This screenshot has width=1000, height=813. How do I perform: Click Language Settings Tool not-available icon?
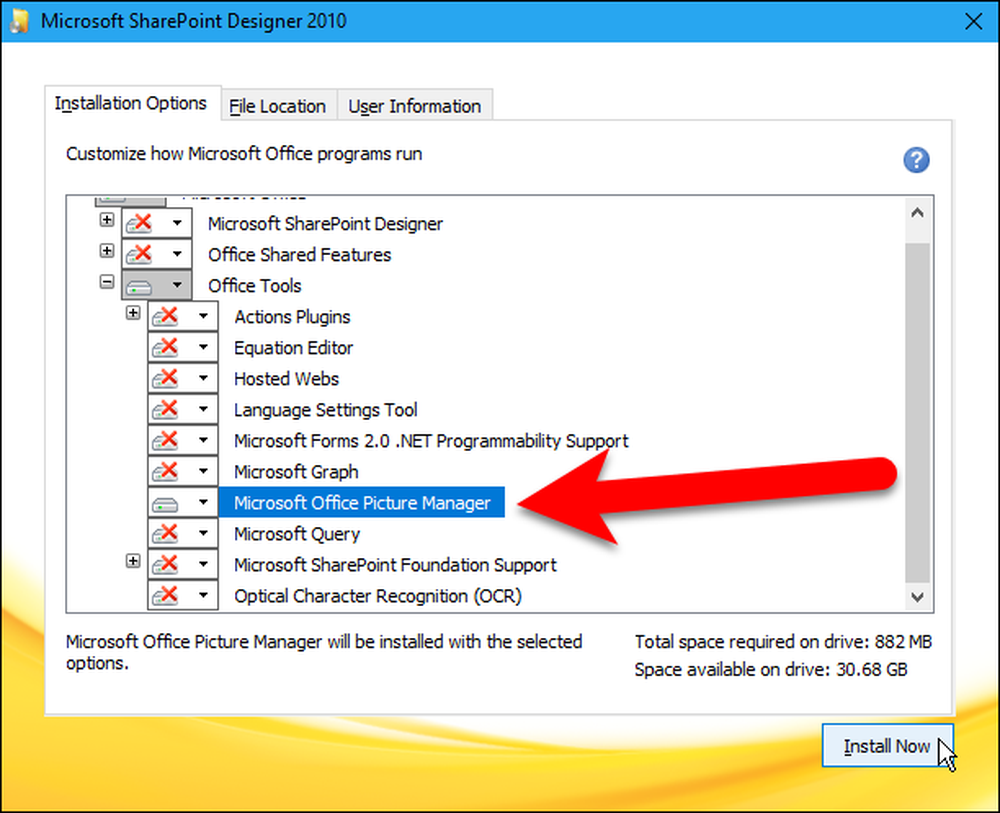coord(165,409)
